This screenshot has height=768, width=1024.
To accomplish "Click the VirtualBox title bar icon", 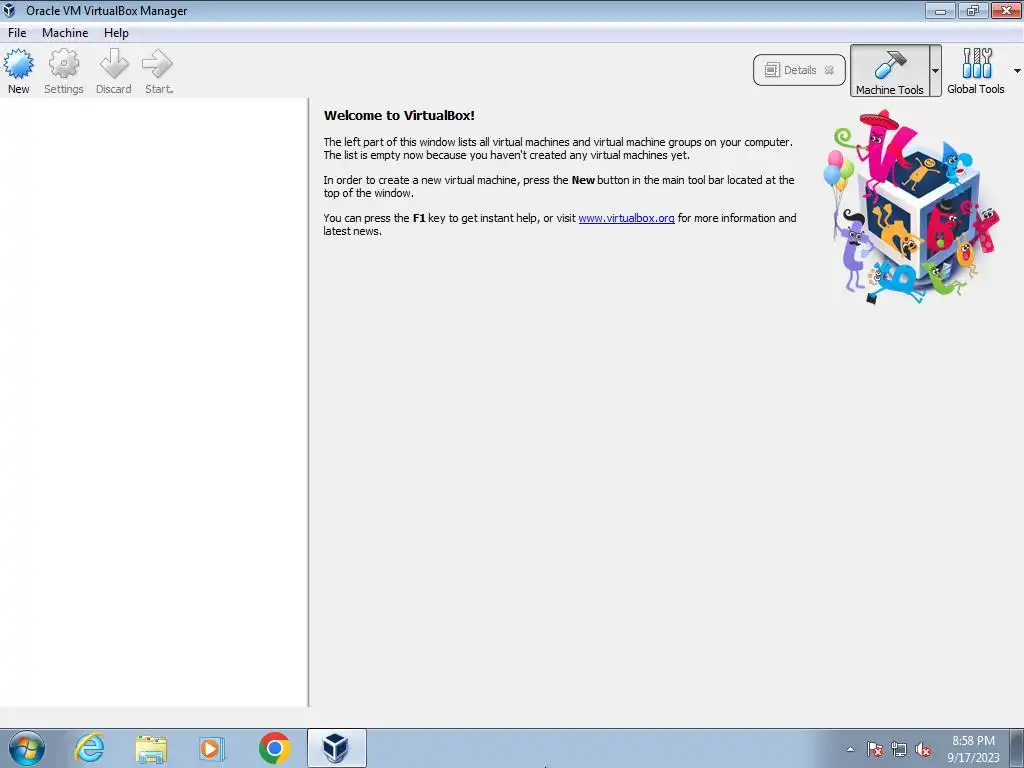I will pyautogui.click(x=10, y=10).
